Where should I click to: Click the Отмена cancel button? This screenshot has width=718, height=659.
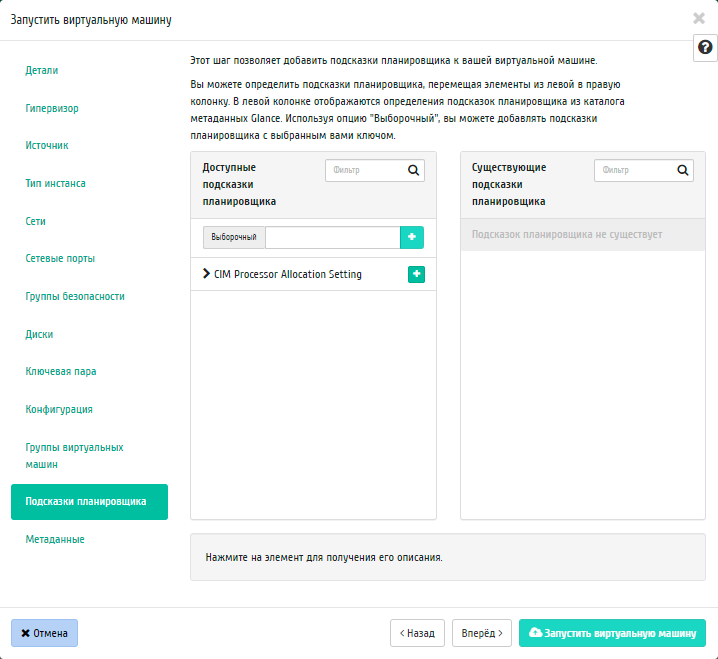point(44,633)
